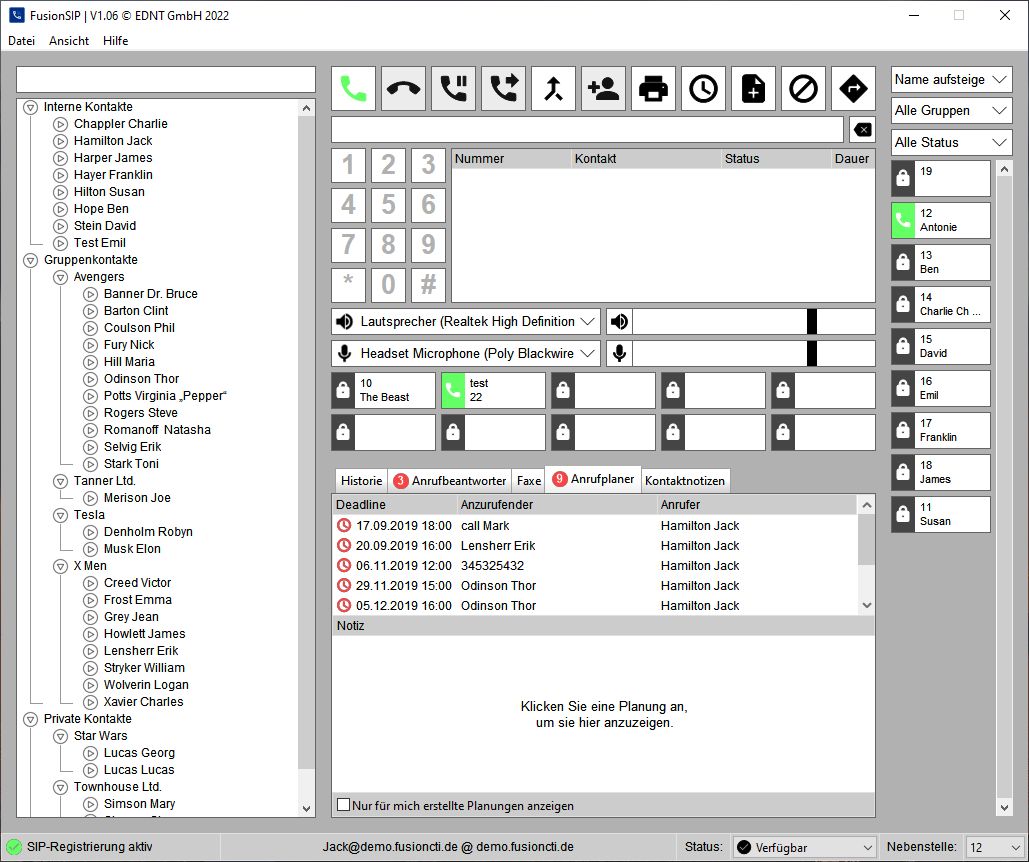This screenshot has height=862, width=1029.
Task: Click the green phone icon on test 22
Action: pos(453,390)
